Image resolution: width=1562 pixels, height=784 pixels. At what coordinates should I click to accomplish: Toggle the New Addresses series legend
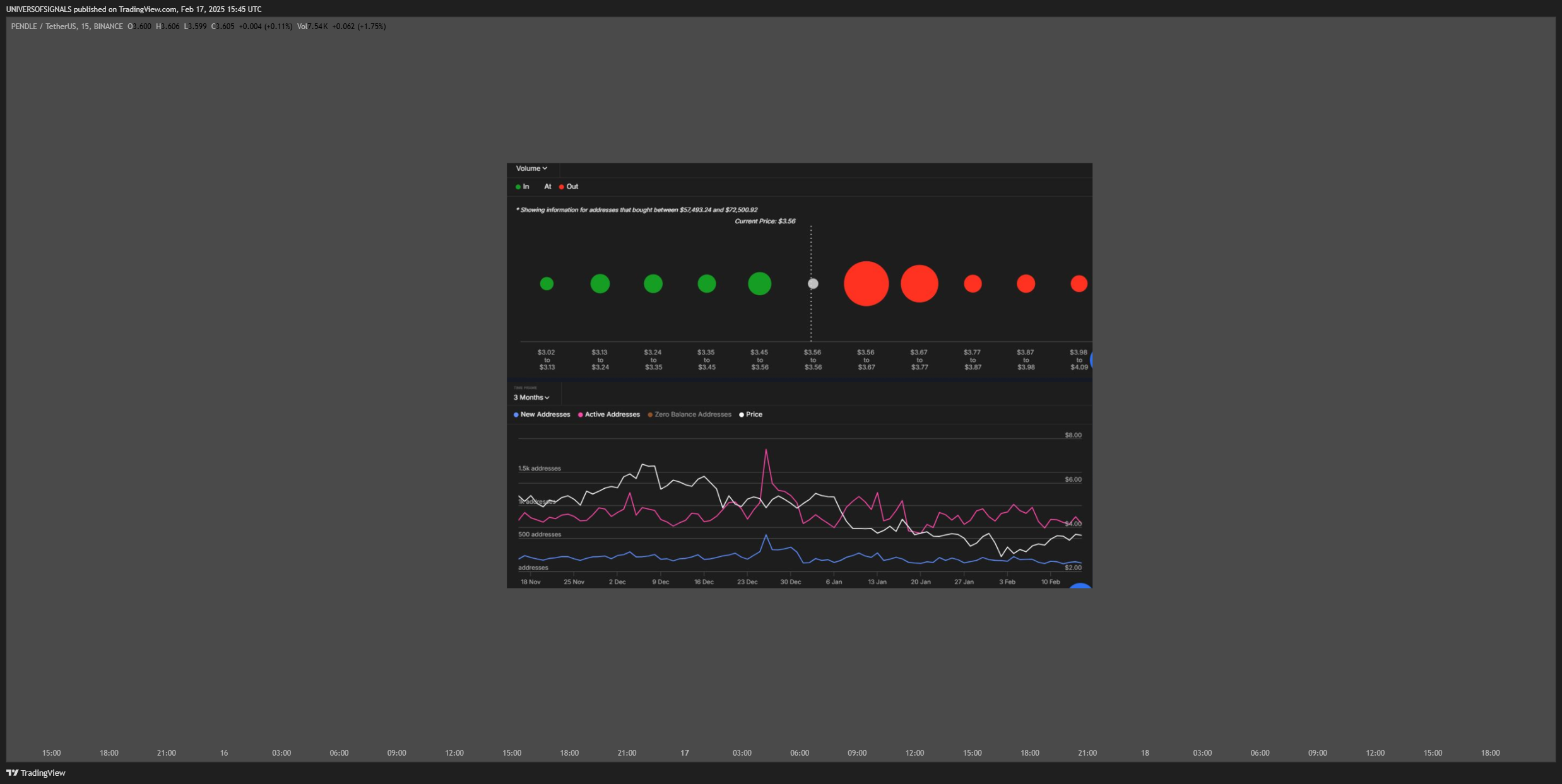(541, 414)
